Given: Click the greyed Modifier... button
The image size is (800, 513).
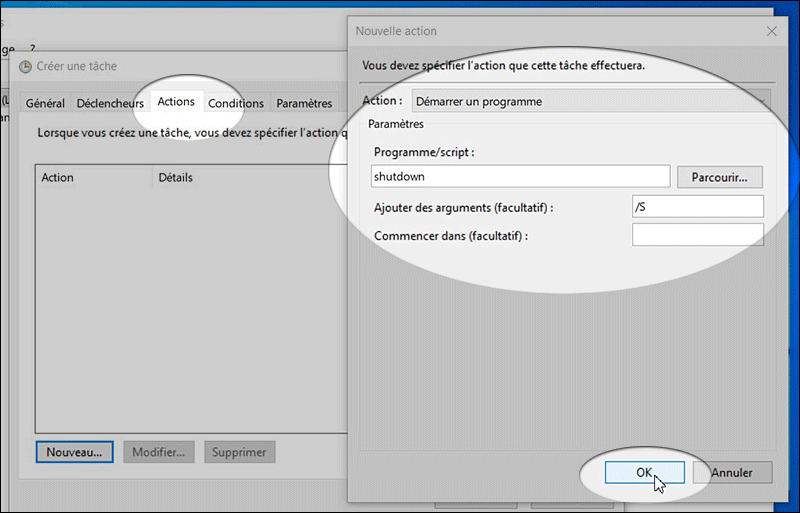Looking at the screenshot, I should [x=159, y=452].
